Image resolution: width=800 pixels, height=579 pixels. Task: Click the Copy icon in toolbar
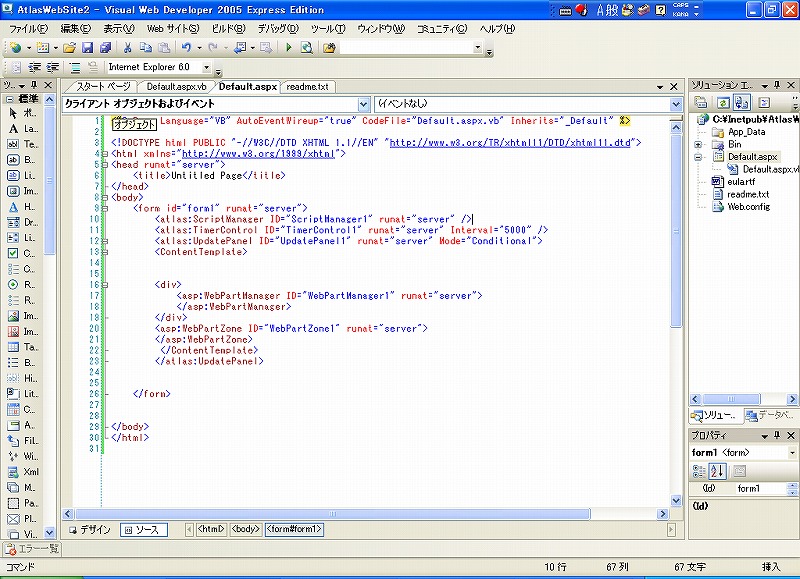(x=146, y=48)
